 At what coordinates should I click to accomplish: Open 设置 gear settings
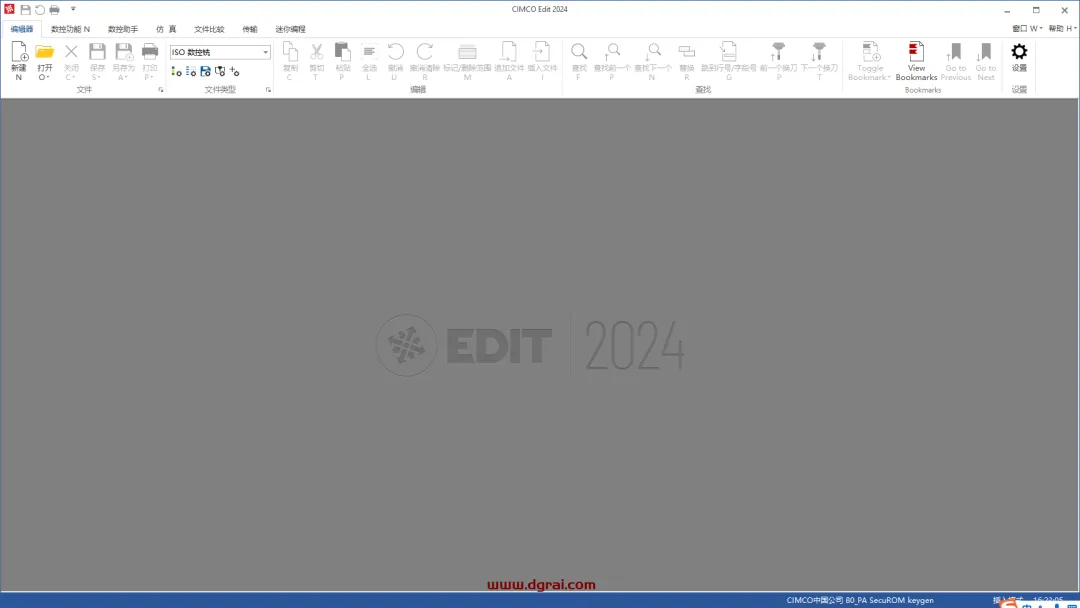click(1019, 56)
